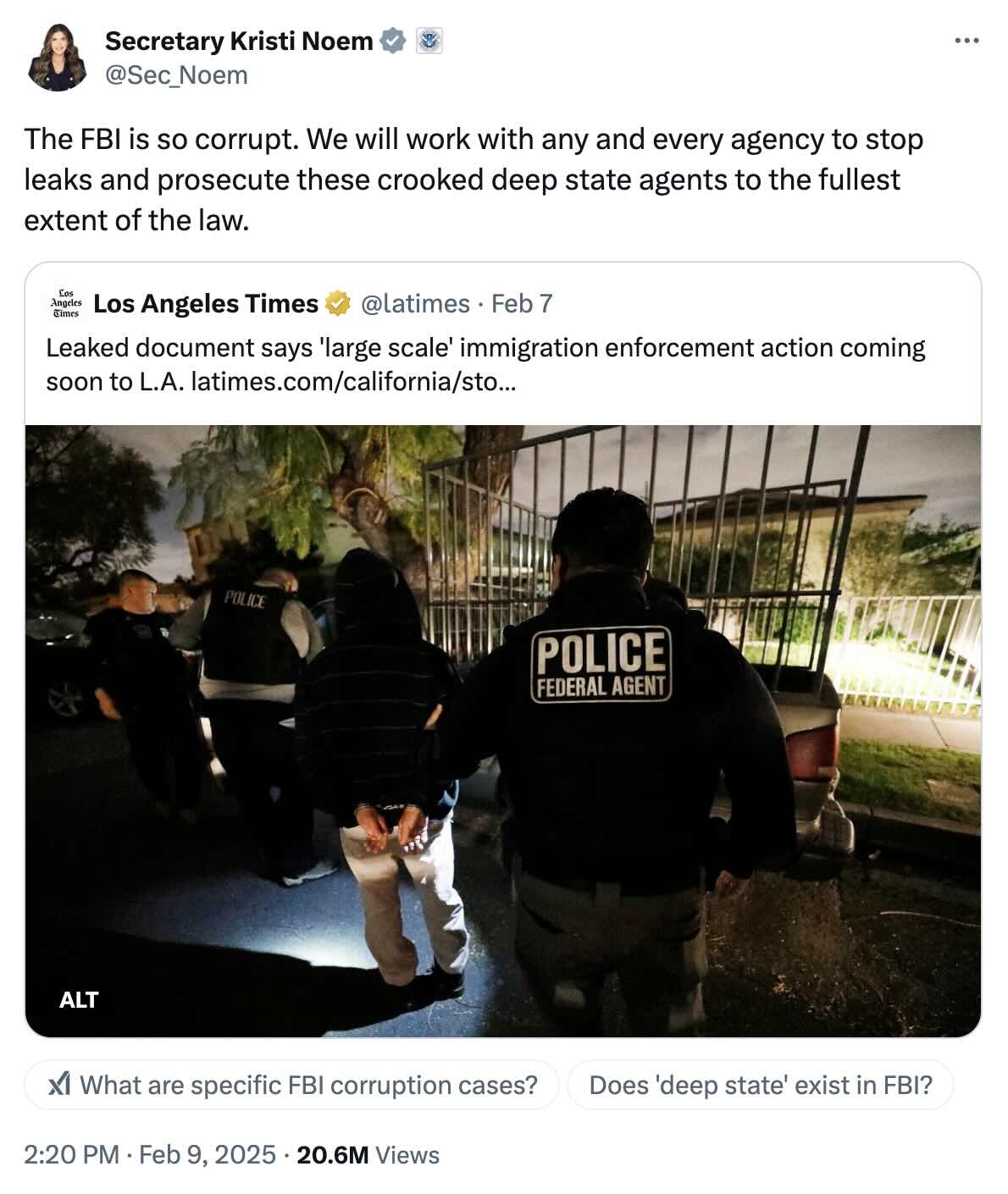Open Los Angeles Times account name
Viewport: 1008px width, 1194px height.
tap(206, 303)
